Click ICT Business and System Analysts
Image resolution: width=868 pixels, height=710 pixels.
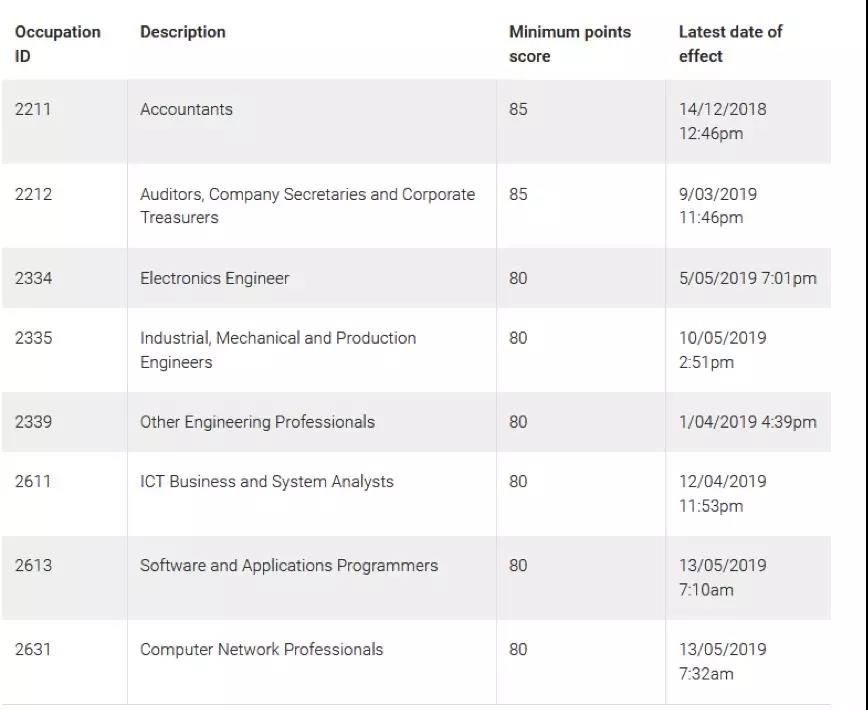(266, 481)
